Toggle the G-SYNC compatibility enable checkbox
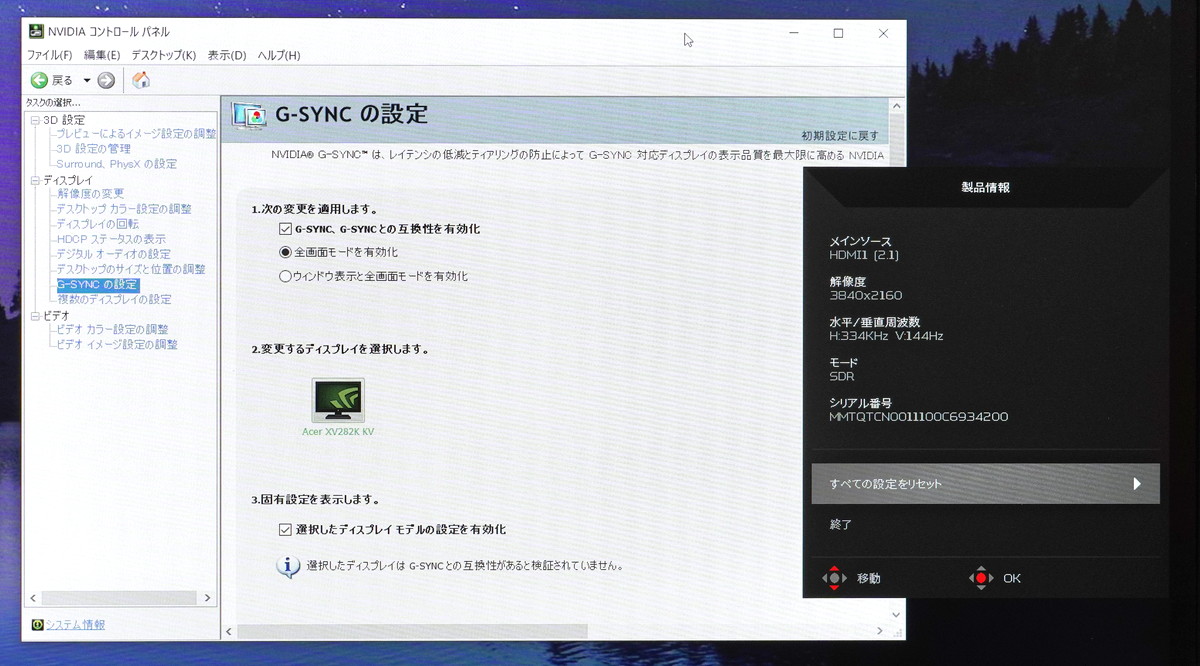 tap(286, 229)
